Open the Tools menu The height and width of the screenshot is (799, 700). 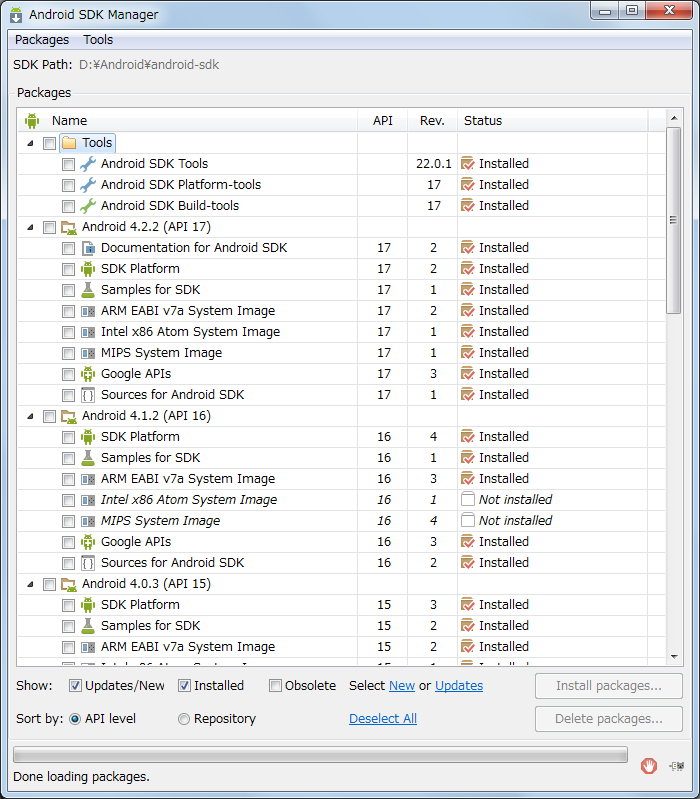coord(98,40)
